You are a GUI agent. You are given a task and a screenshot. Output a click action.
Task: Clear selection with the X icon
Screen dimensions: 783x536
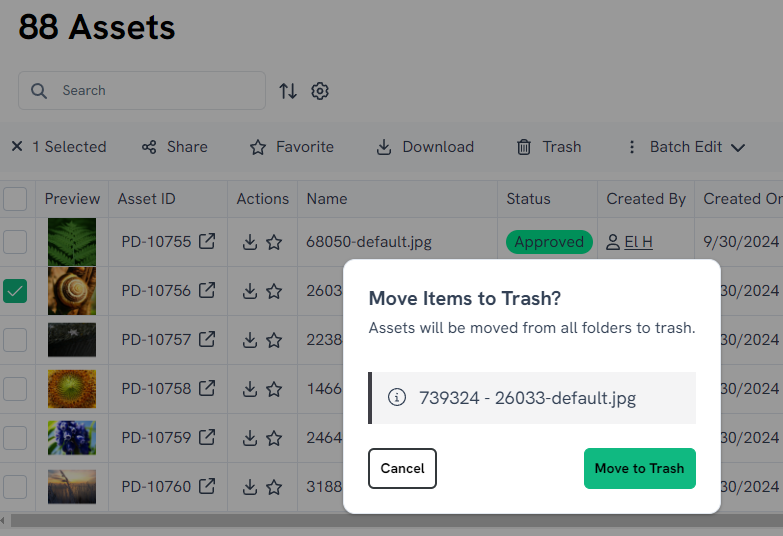coord(17,147)
